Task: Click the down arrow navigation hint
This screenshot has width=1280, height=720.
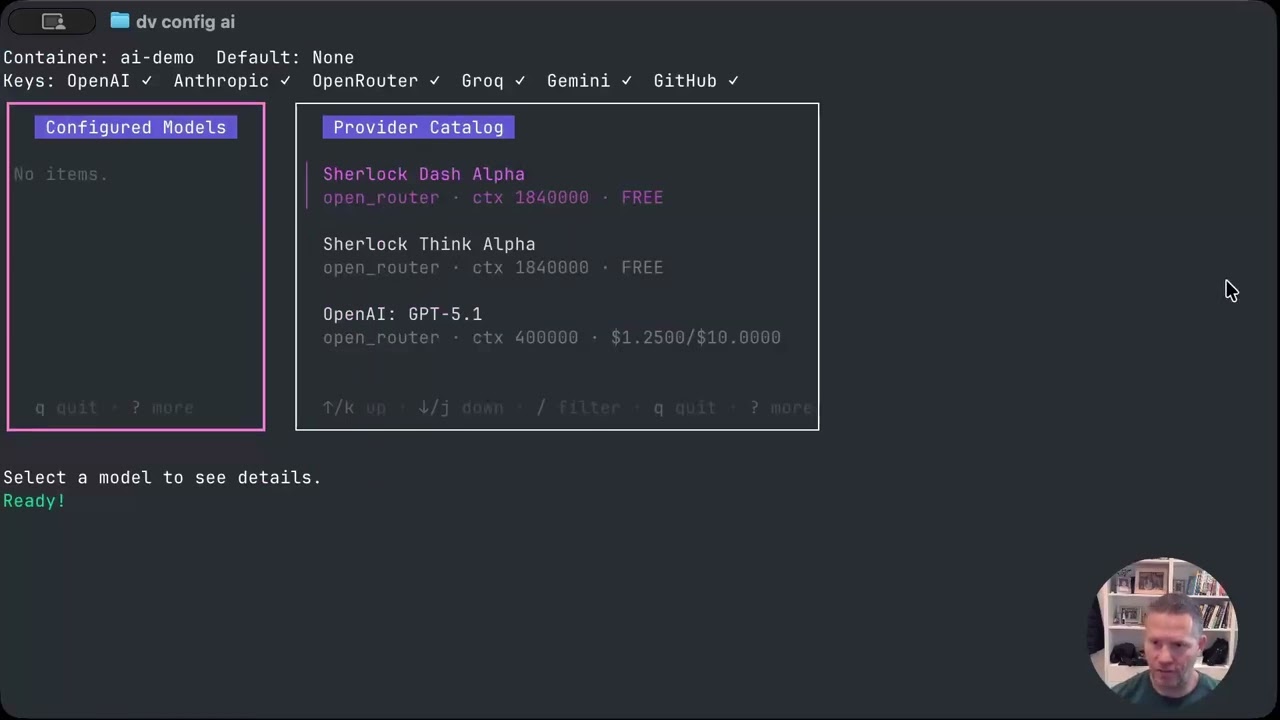Action: (x=460, y=408)
